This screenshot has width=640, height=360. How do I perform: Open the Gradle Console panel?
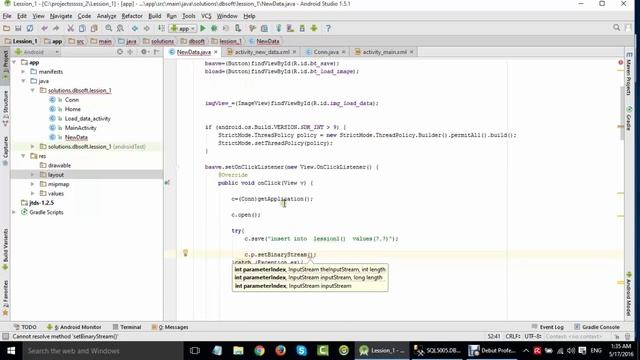[x=597, y=327]
